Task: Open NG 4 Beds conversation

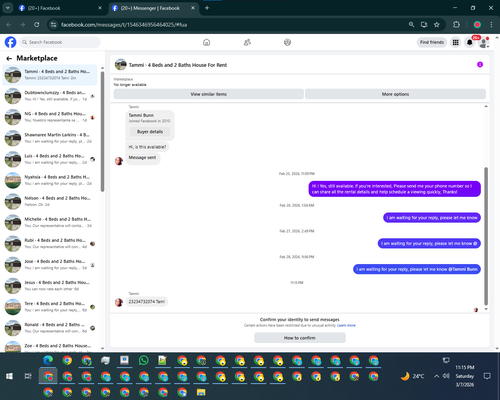Action: [x=50, y=117]
